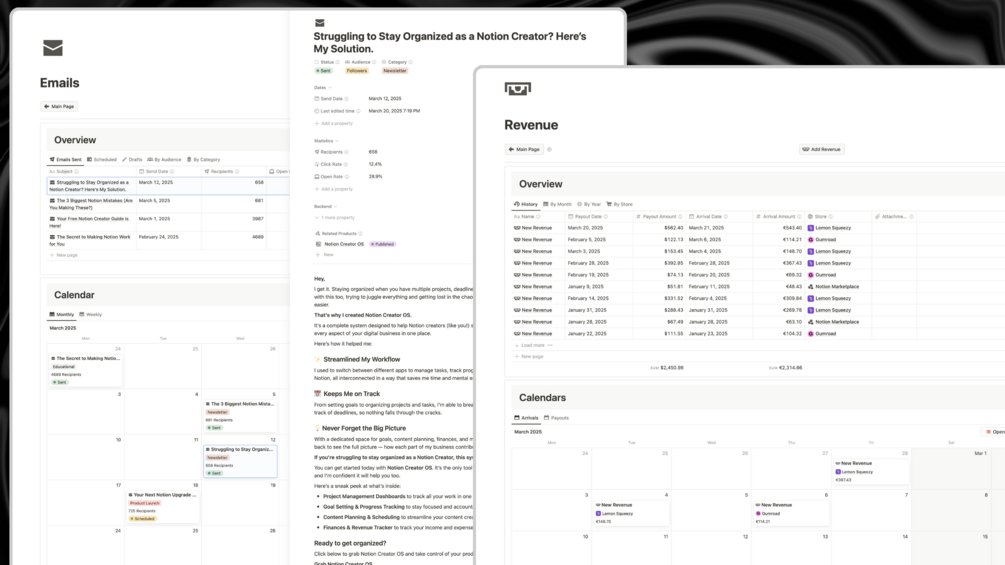The width and height of the screenshot is (1005, 565).
Task: Select the Monthly calendar view tab
Action: [62, 315]
